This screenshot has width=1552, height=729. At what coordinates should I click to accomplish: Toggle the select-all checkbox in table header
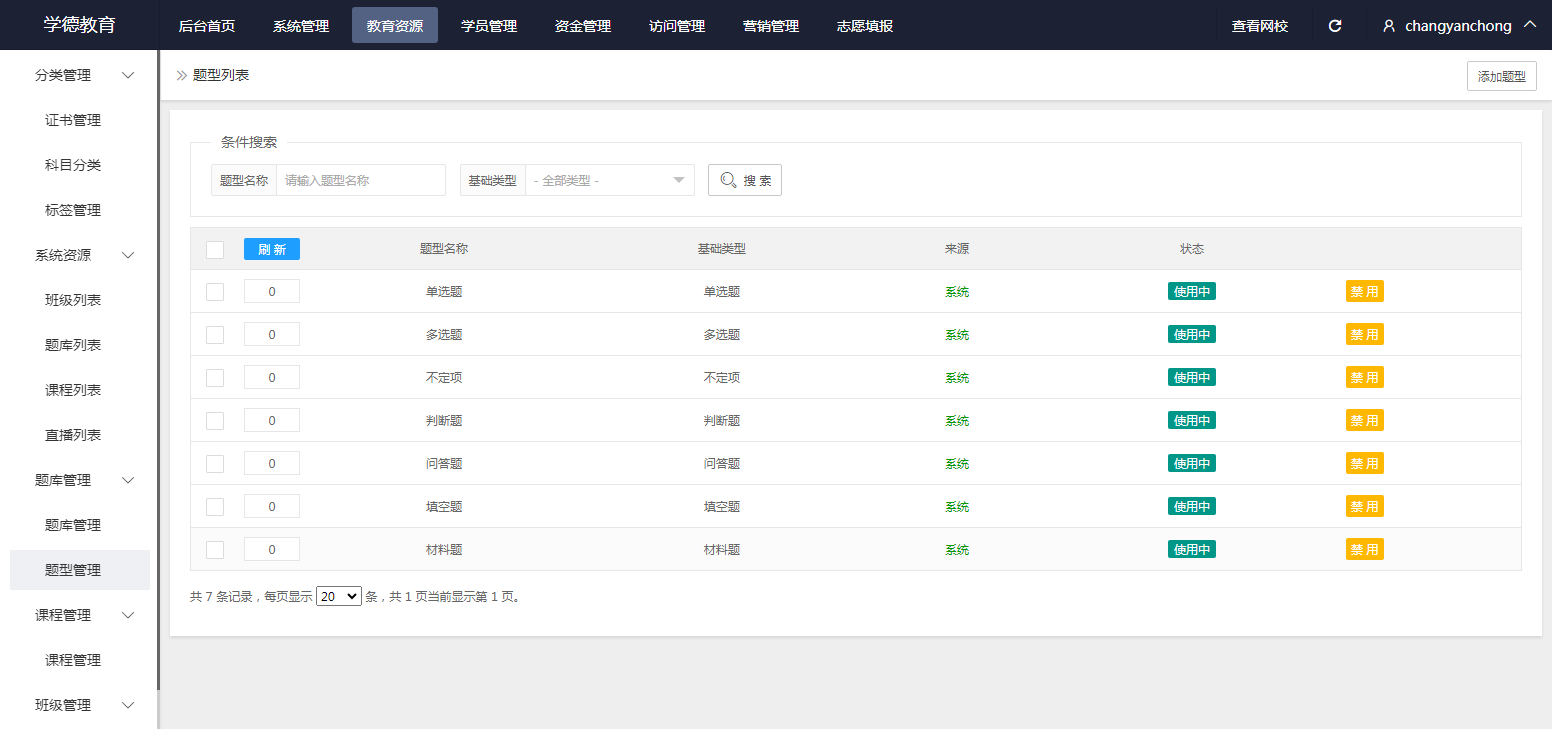215,249
